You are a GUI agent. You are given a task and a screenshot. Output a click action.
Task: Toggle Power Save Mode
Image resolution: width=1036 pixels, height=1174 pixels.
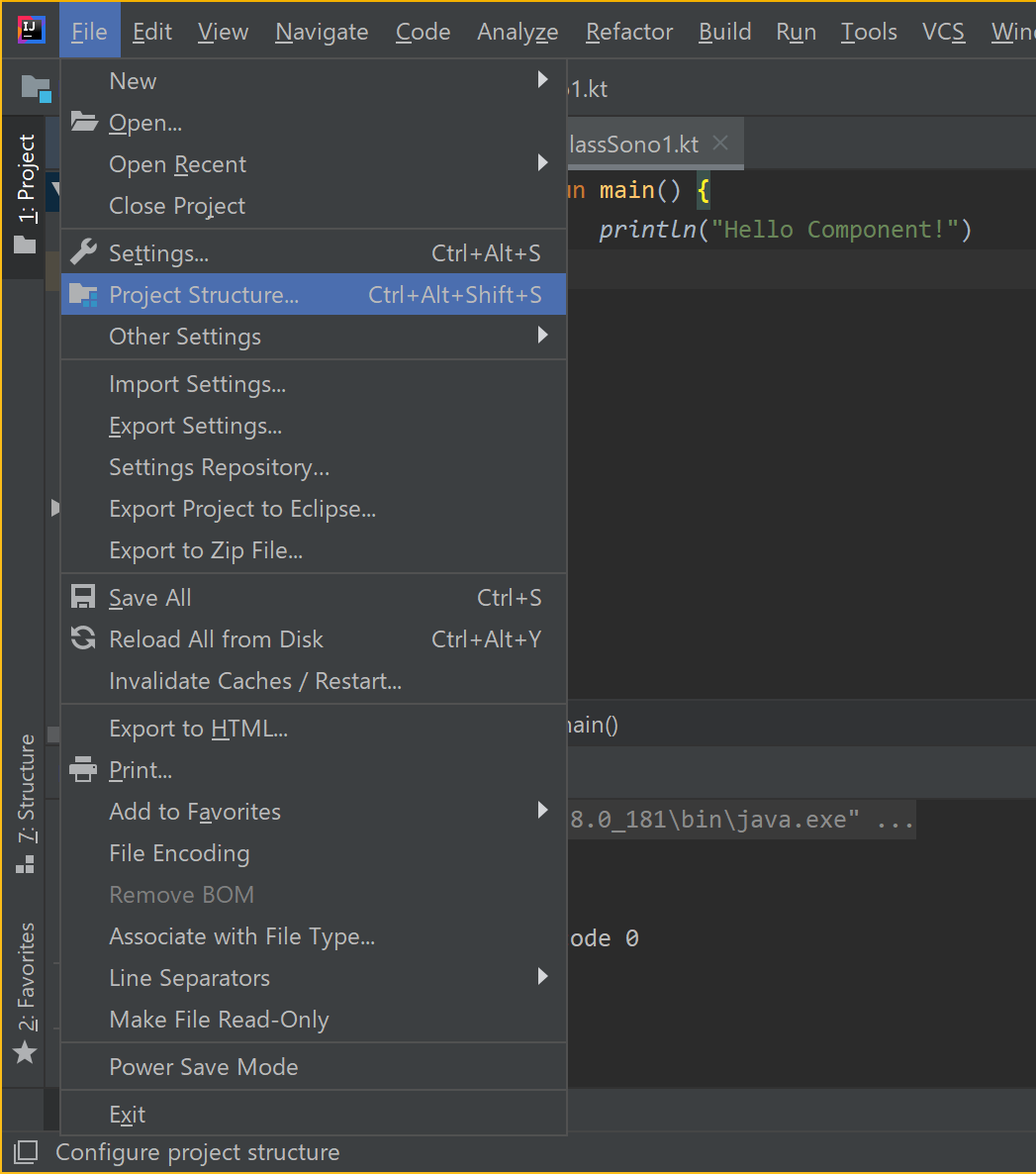point(314,1066)
